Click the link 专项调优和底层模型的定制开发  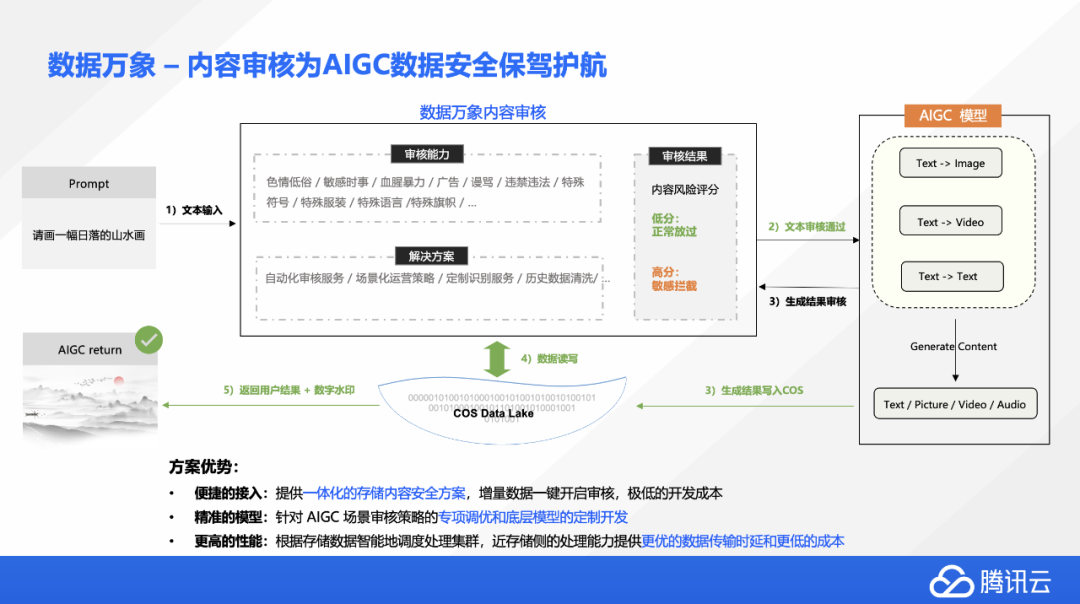coord(533,517)
